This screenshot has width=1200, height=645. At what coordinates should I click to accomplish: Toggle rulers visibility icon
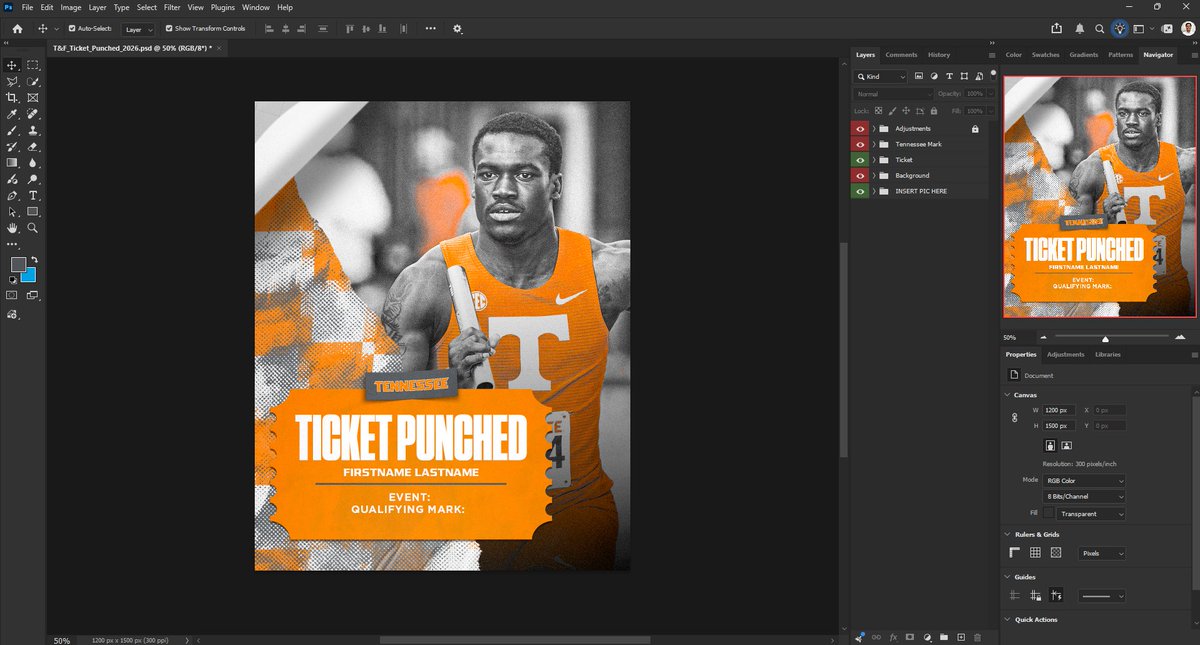(x=1015, y=552)
